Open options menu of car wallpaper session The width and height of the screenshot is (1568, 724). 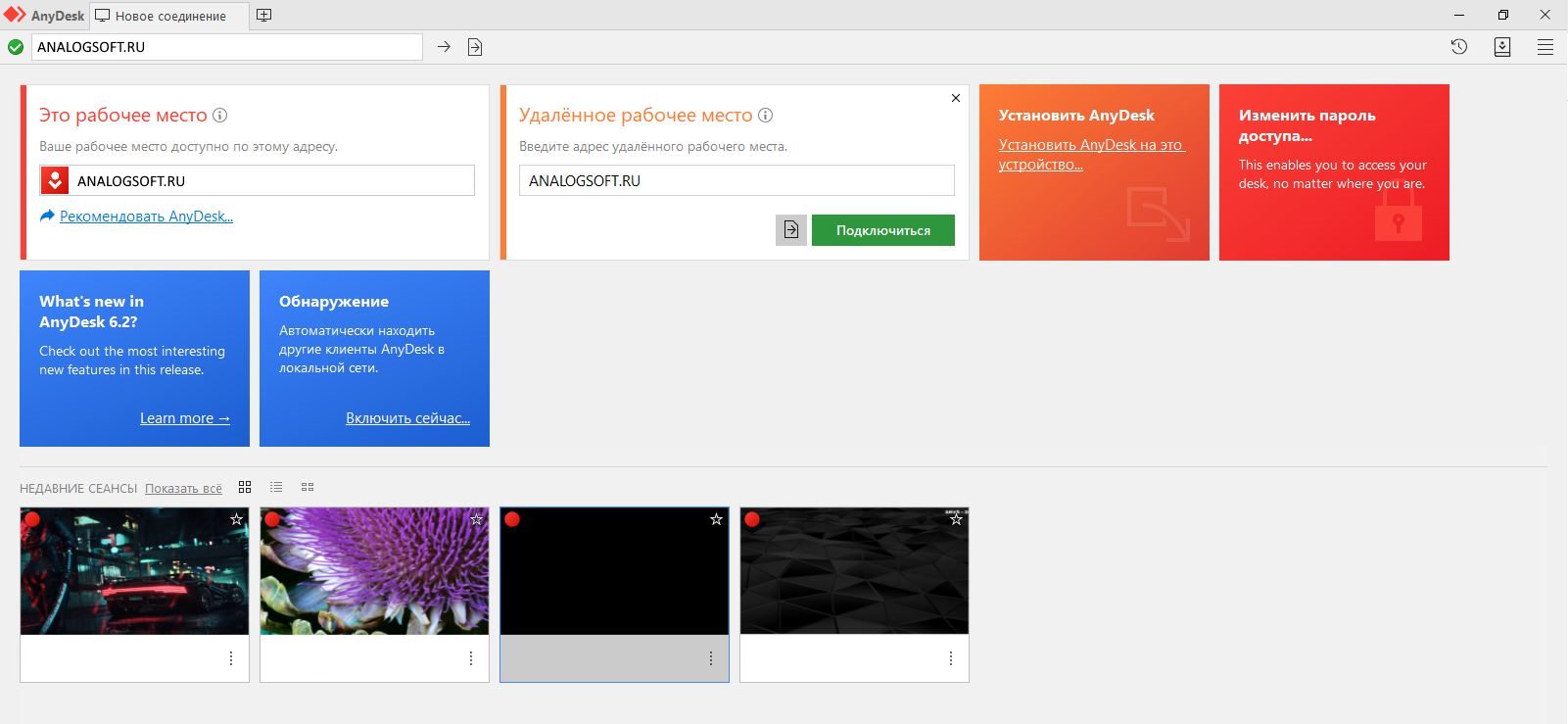pos(231,658)
